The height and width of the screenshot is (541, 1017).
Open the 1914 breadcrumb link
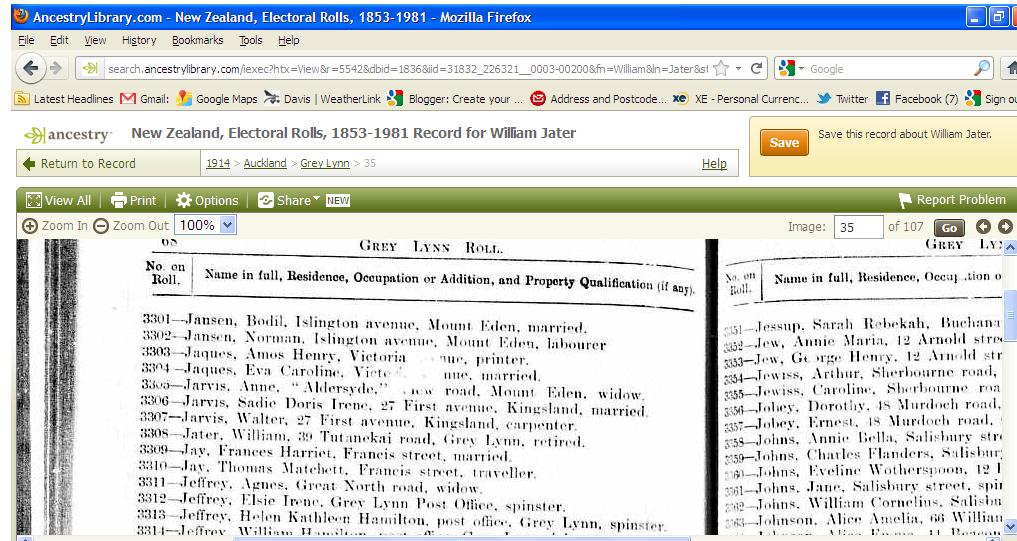coord(218,163)
